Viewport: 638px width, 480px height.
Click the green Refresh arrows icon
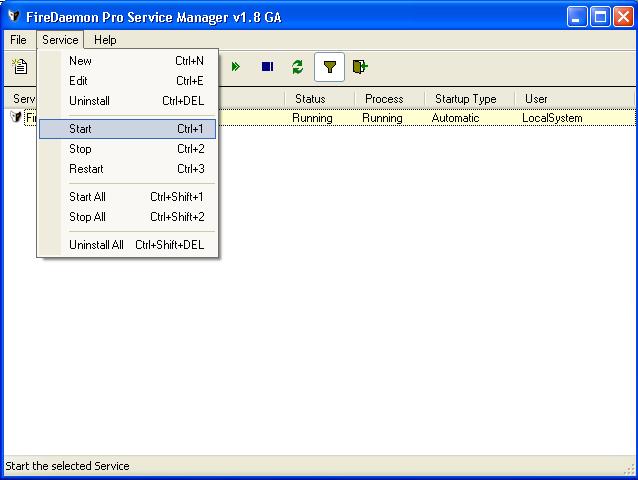coord(298,67)
